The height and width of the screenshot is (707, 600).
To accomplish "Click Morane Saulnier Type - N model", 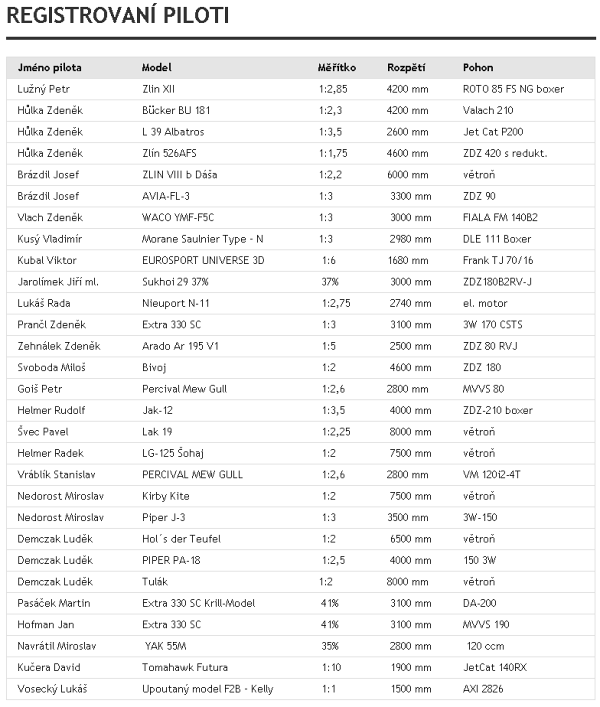I will tap(202, 239).
